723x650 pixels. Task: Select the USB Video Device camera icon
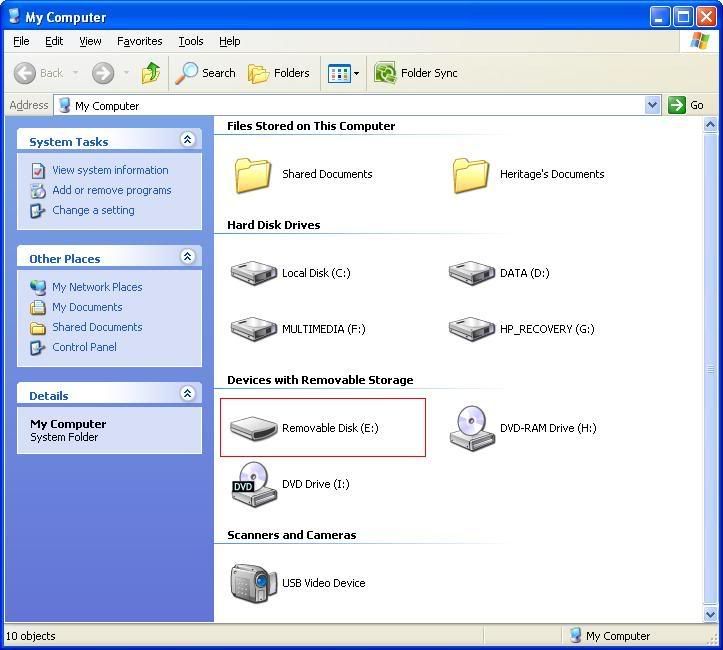click(x=253, y=583)
